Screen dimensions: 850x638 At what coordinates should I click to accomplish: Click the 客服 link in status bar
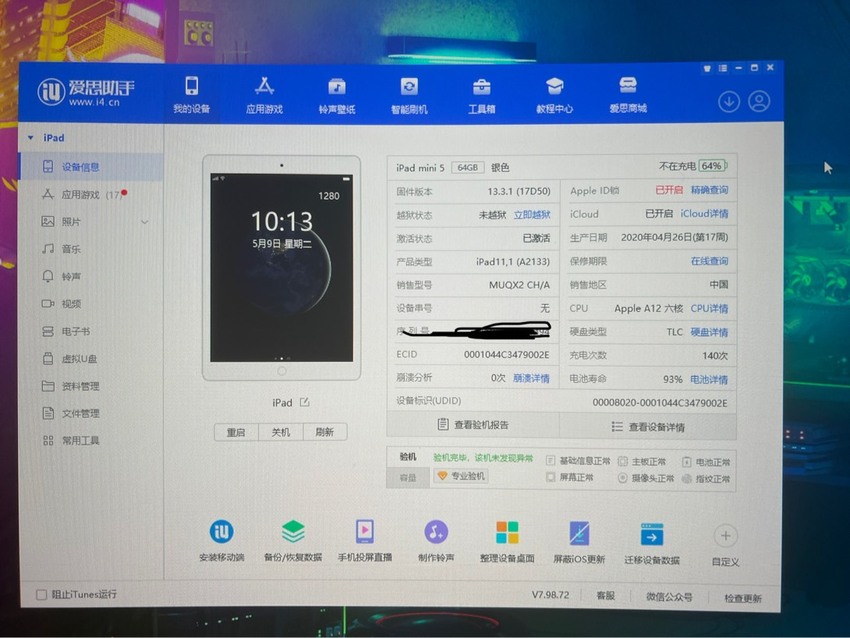[606, 596]
